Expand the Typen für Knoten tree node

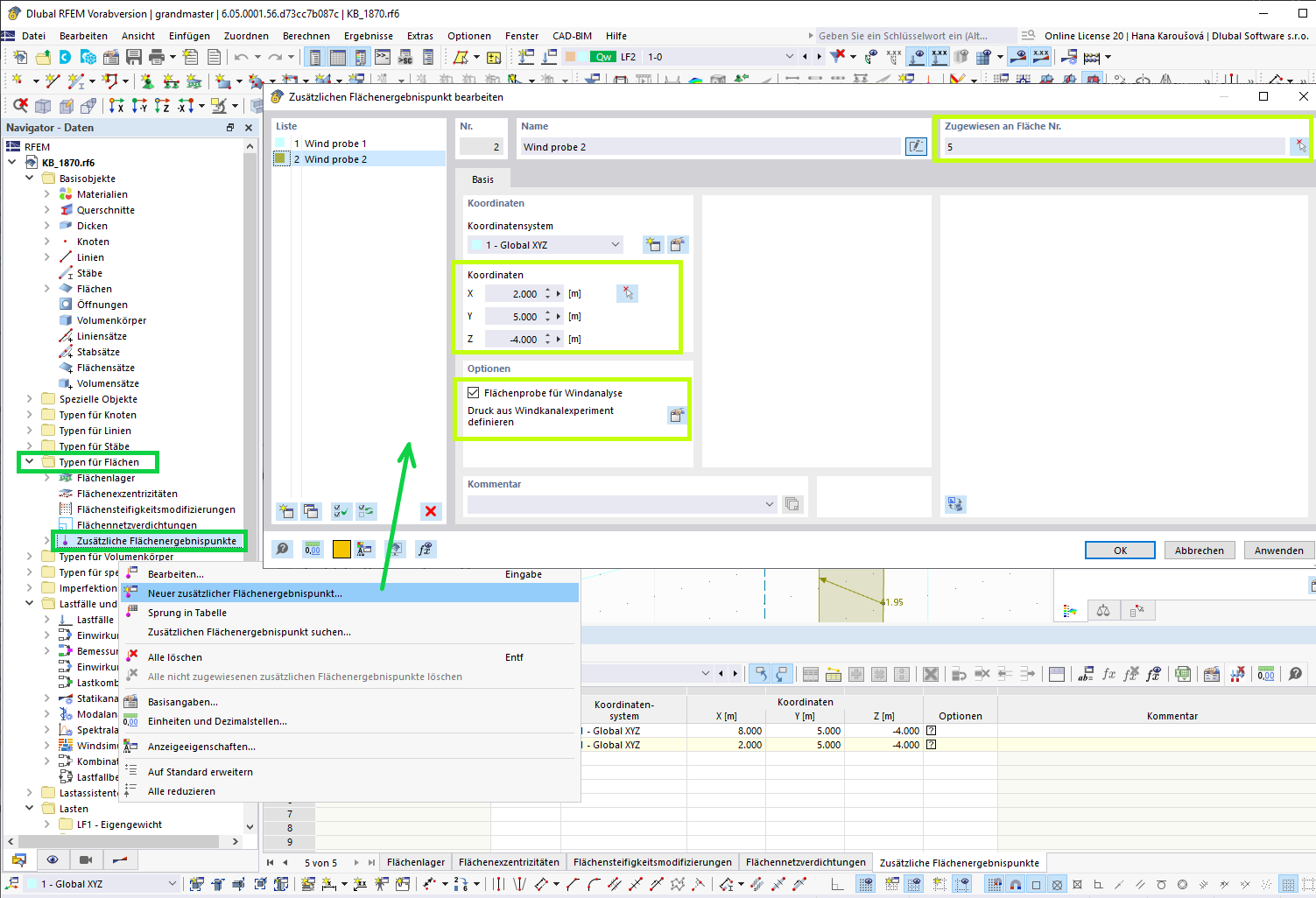30,415
